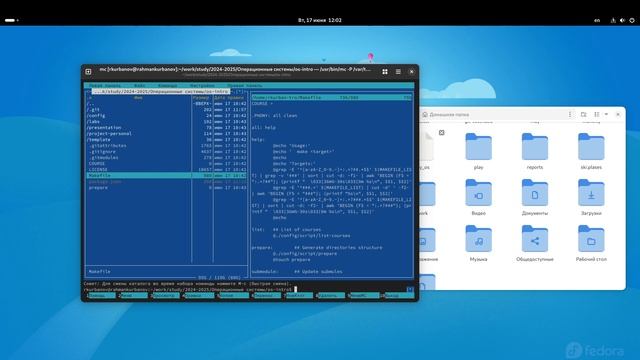Select the /template directory row
640x360 pixels.
pyautogui.click(x=167, y=140)
